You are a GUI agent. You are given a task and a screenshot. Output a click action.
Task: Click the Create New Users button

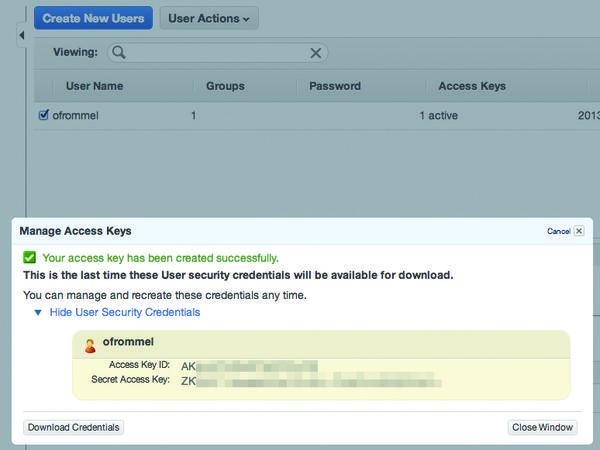(x=93, y=18)
